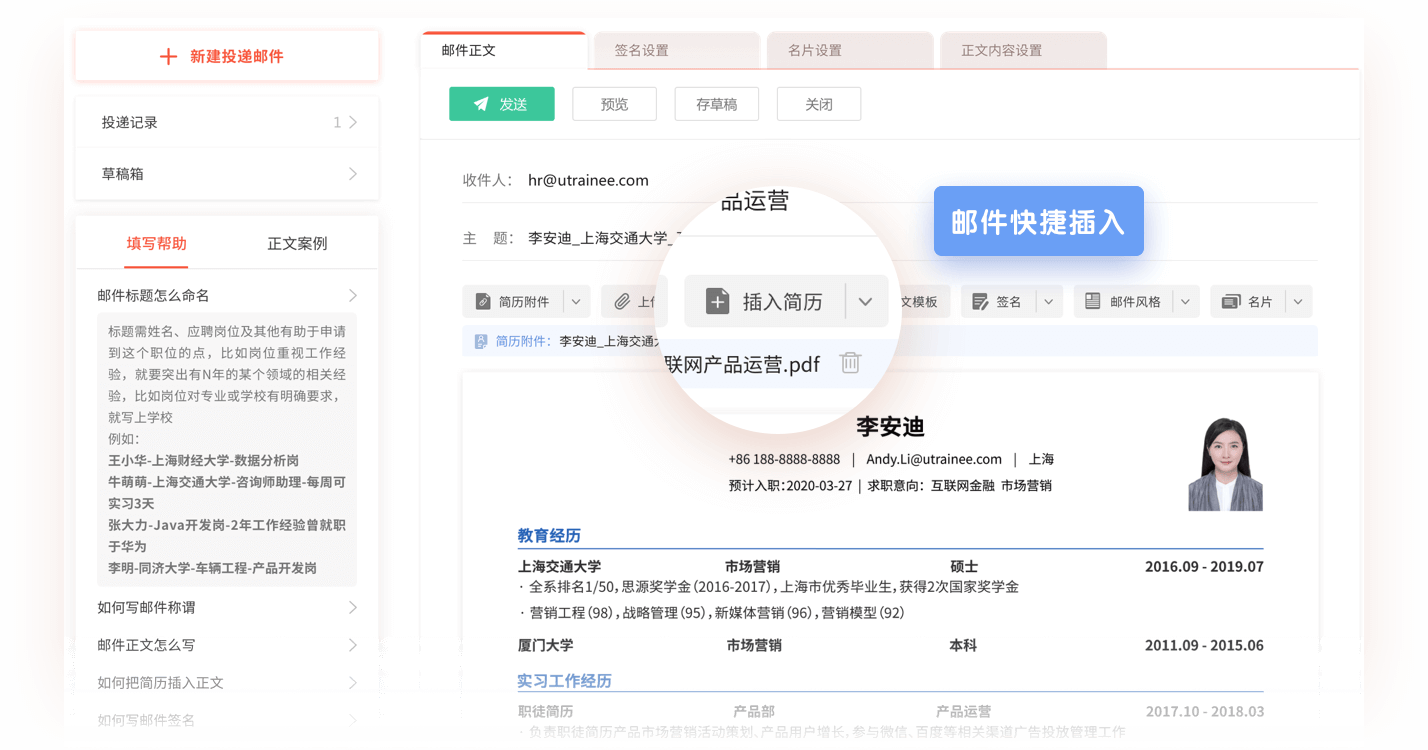
Task: Click the paperclip upload attachment icon
Action: click(622, 301)
